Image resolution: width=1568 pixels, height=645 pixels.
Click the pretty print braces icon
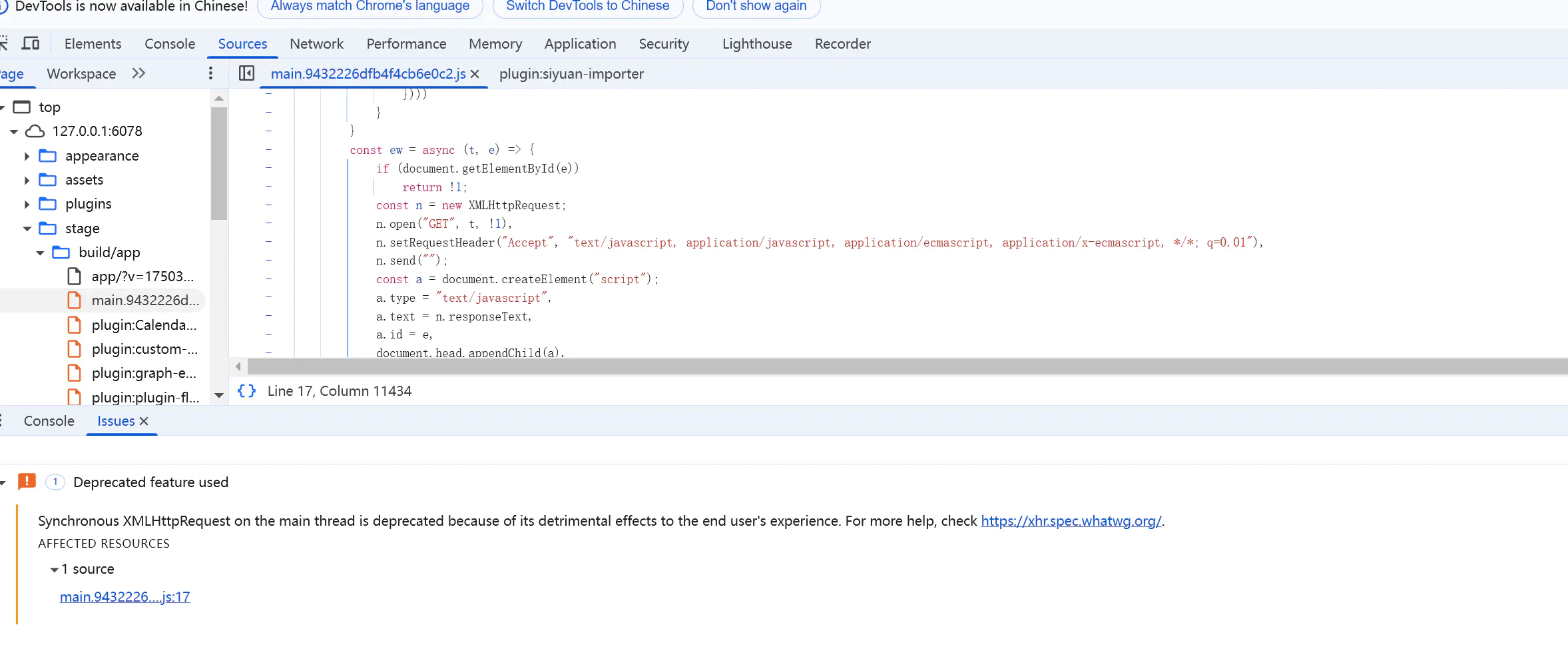click(x=246, y=391)
